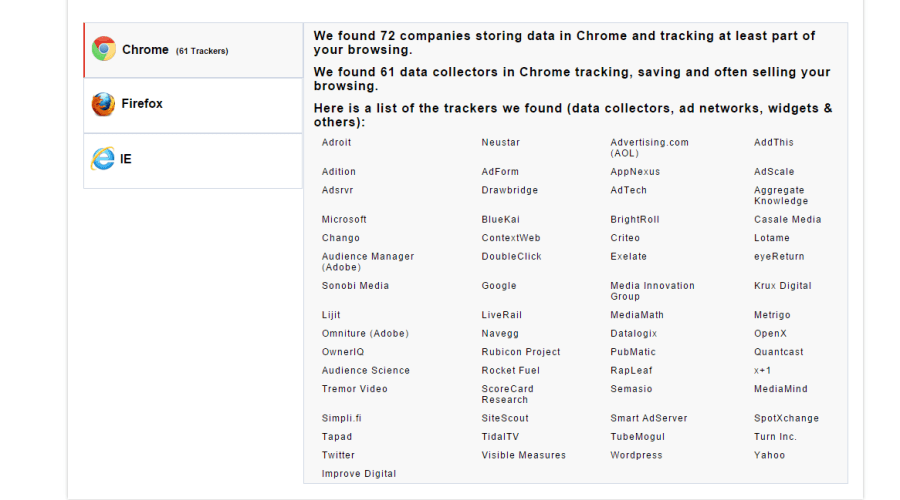Viewport: 900px width, 500px height.
Task: Open the Rubicon Project entry
Action: 520,352
